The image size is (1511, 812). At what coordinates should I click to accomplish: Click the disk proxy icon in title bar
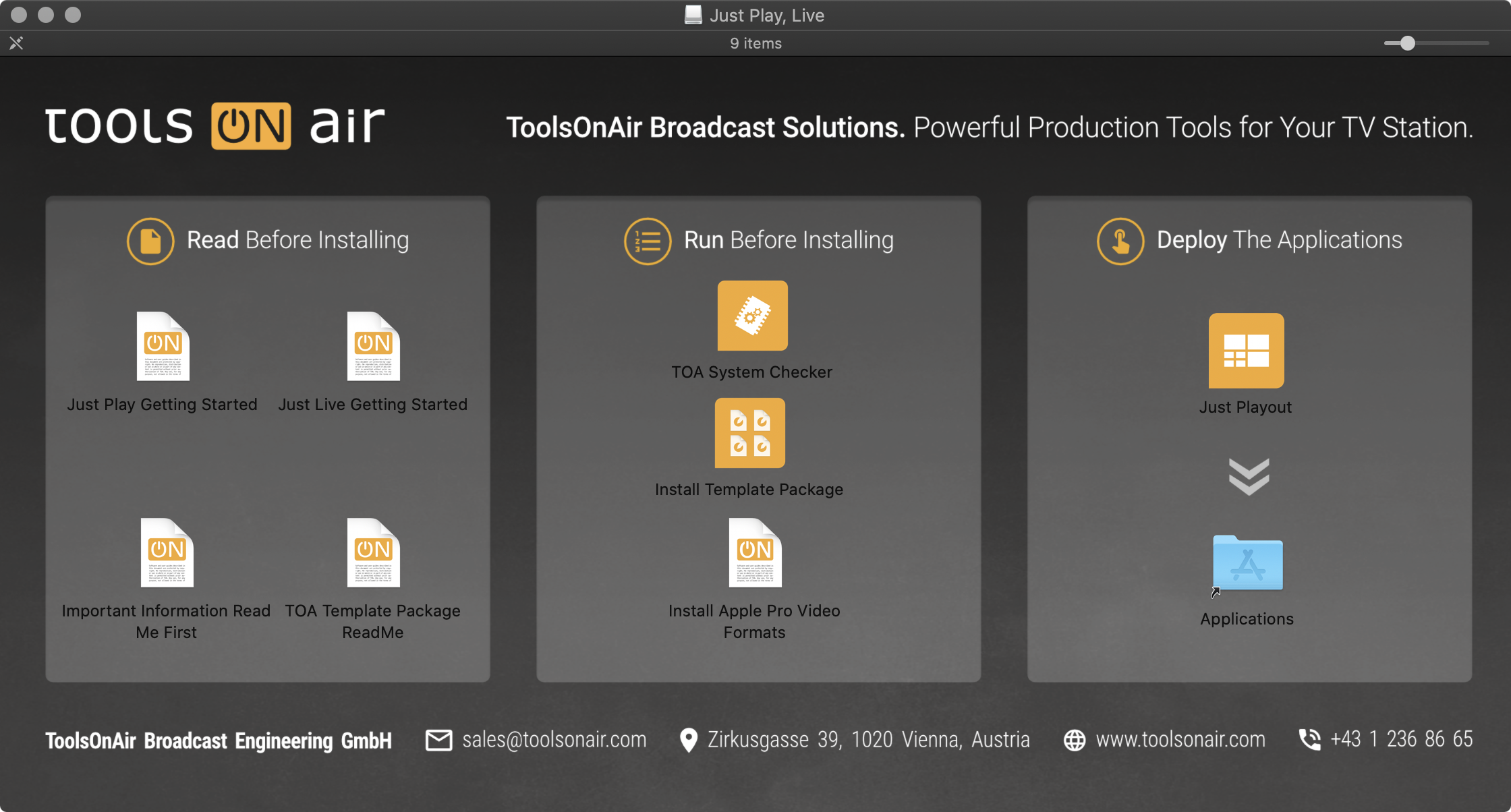693,15
